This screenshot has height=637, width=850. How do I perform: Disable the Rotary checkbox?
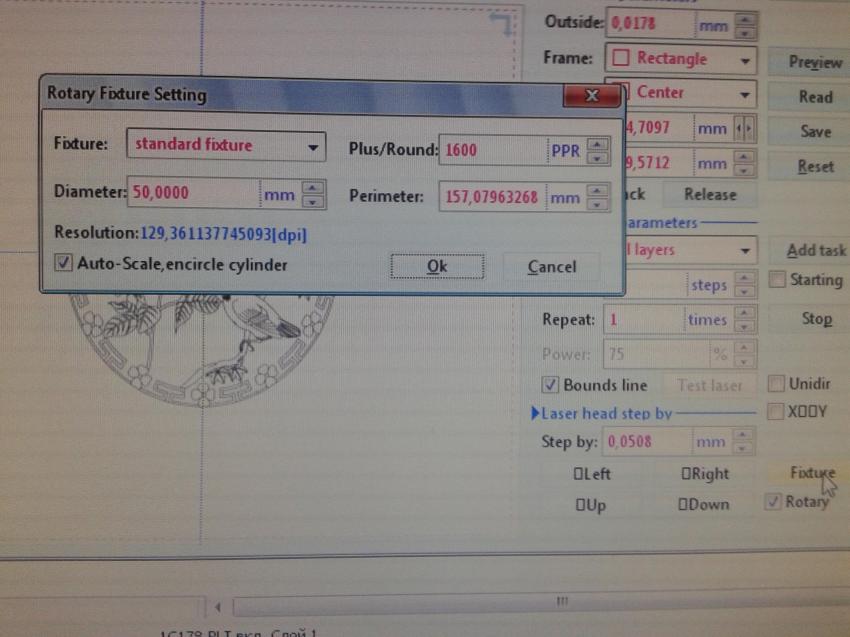[773, 501]
